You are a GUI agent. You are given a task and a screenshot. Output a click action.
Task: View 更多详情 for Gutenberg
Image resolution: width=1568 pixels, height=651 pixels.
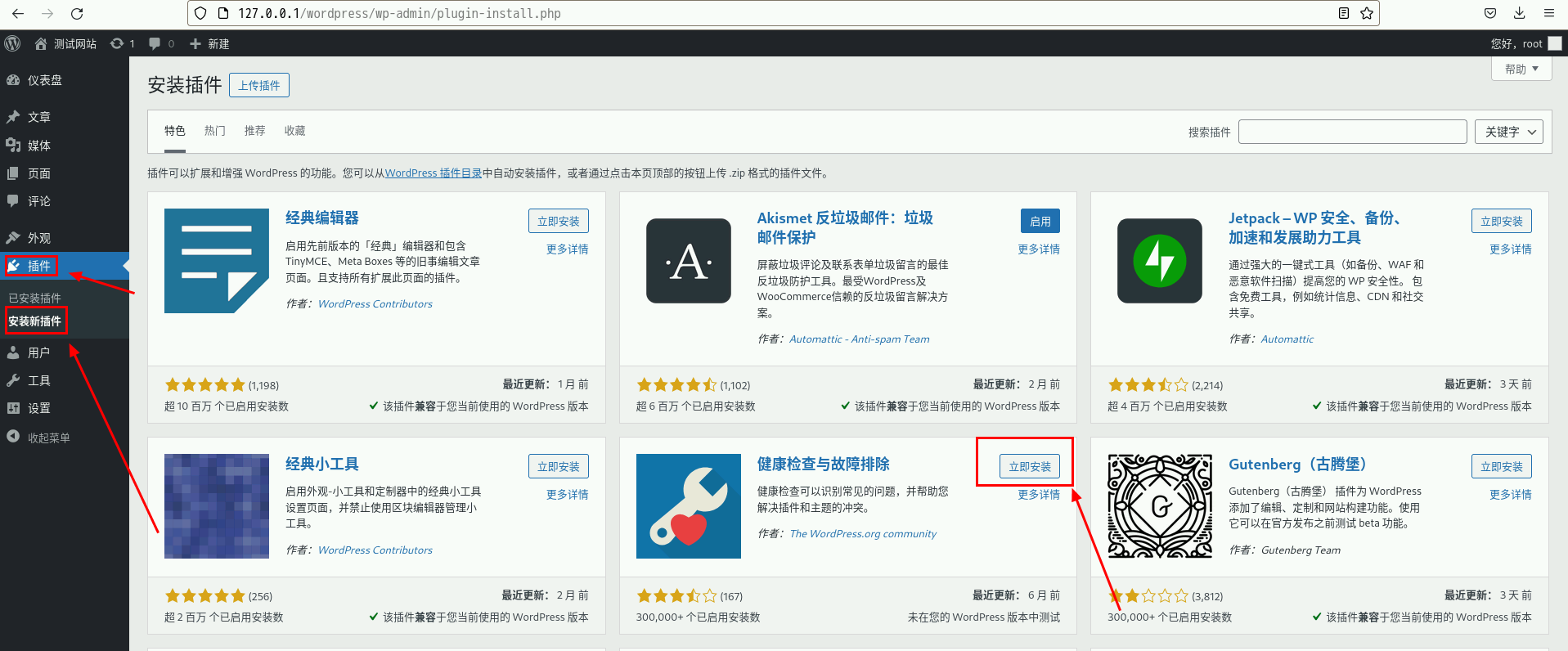pos(1511,495)
